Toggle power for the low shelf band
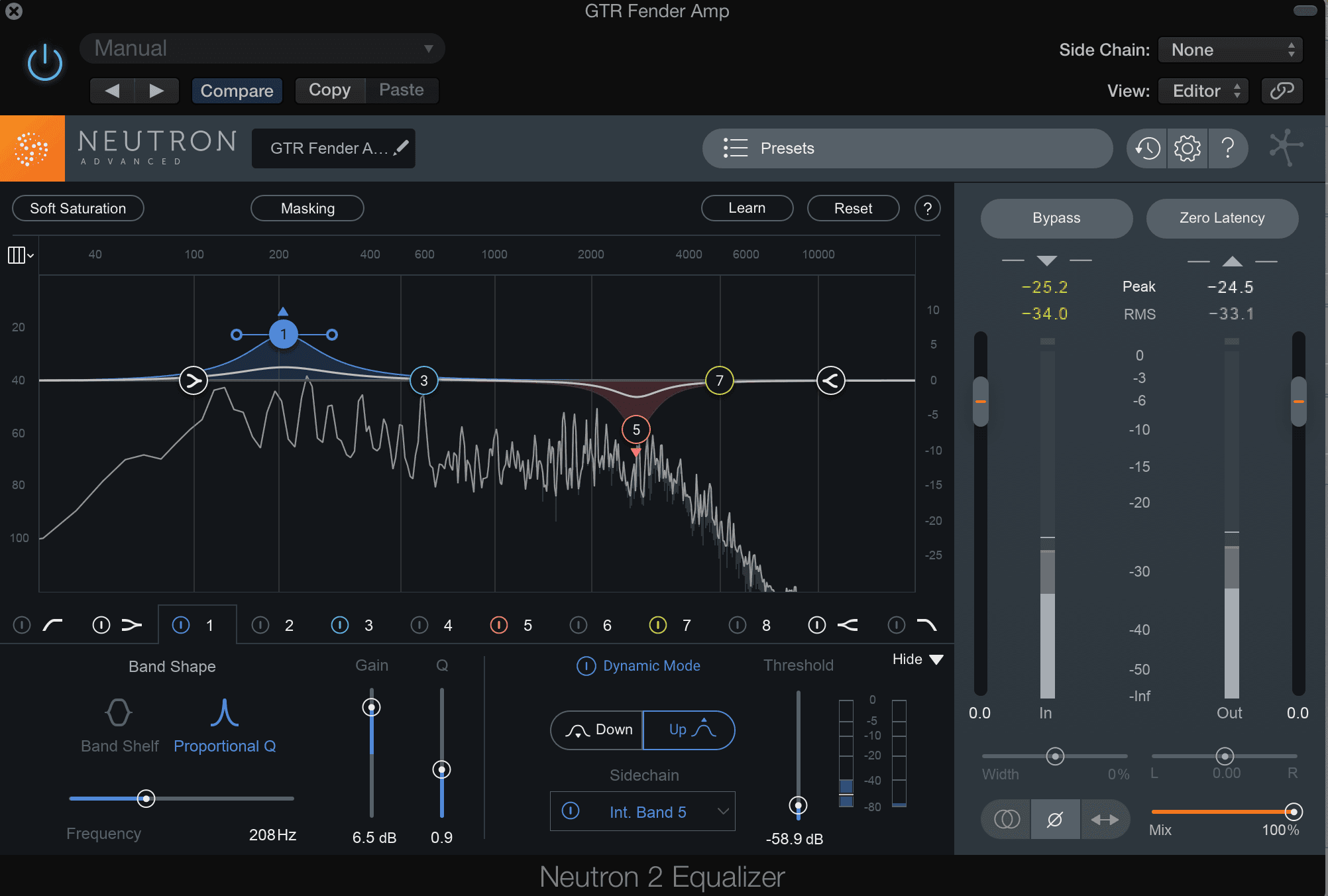Viewport: 1328px width, 896px height. coord(101,625)
